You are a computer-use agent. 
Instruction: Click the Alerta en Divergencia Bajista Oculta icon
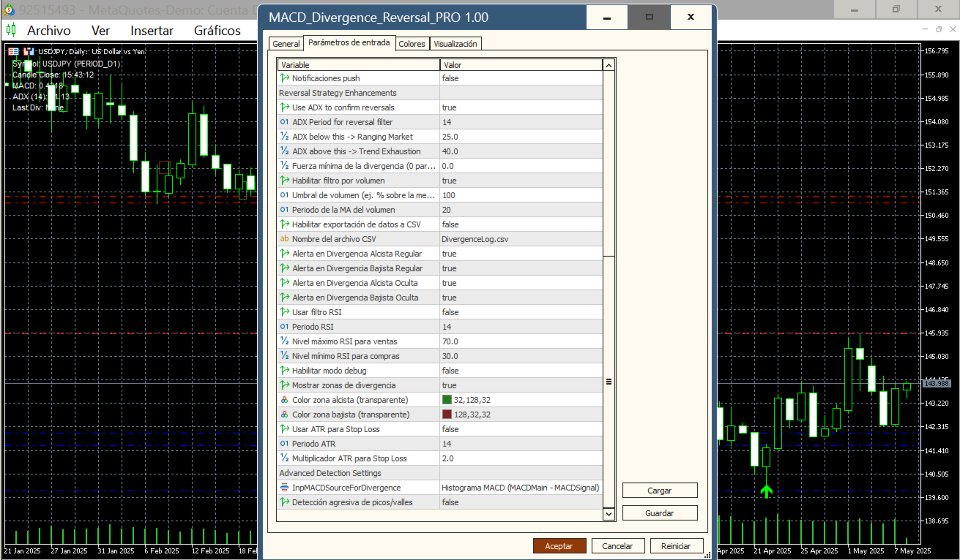pos(284,297)
